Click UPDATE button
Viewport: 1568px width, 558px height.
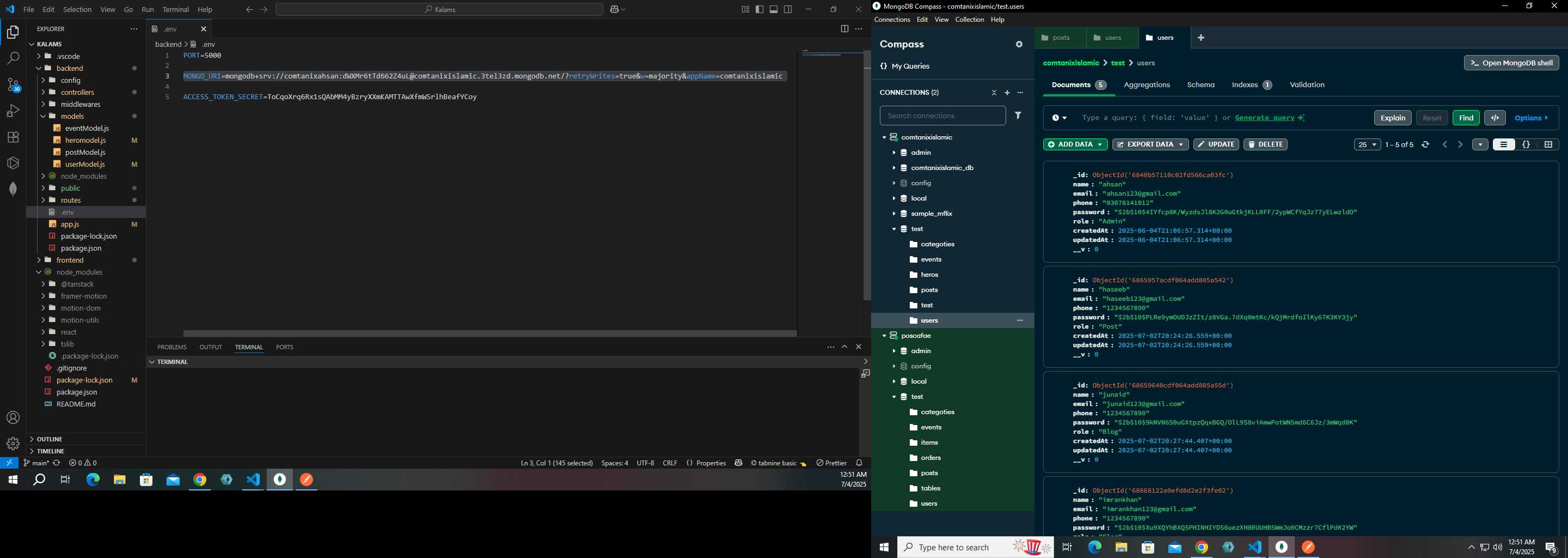1216,144
